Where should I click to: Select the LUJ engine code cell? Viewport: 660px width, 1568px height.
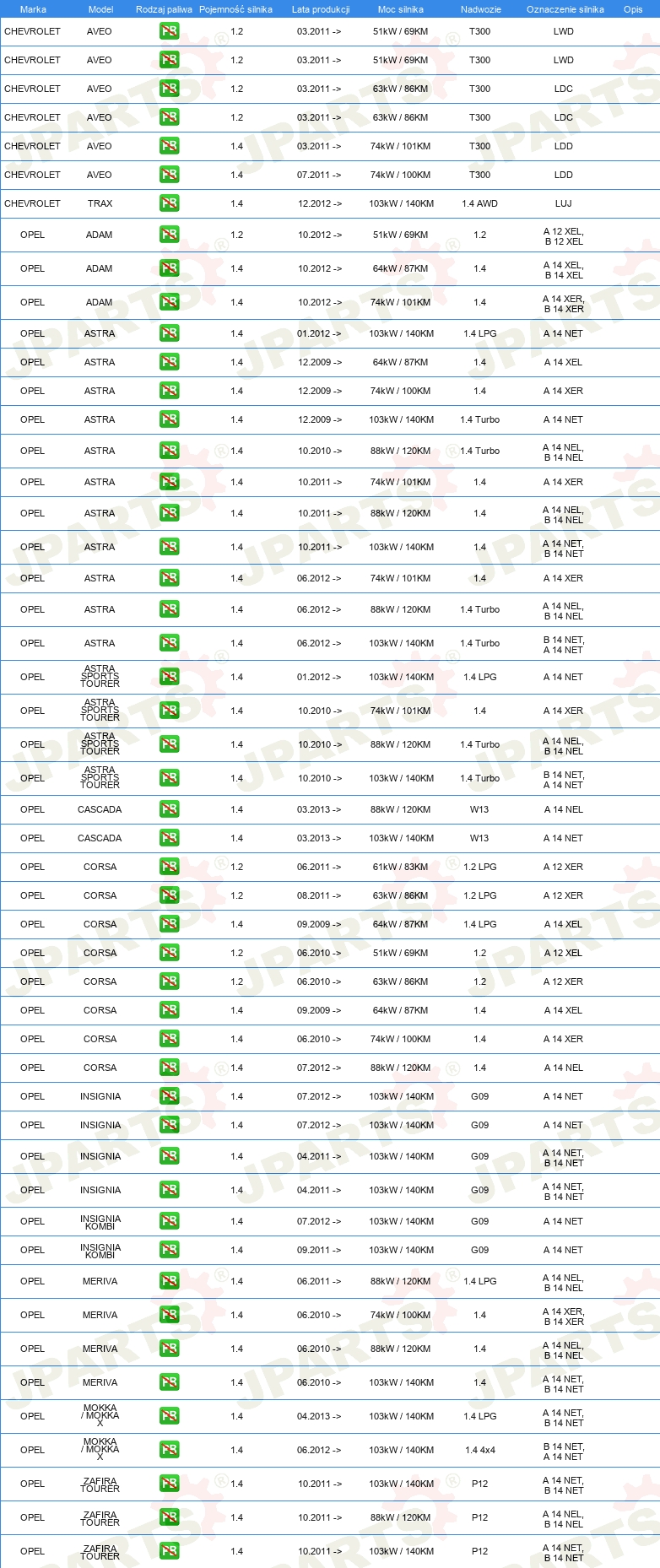click(x=564, y=203)
